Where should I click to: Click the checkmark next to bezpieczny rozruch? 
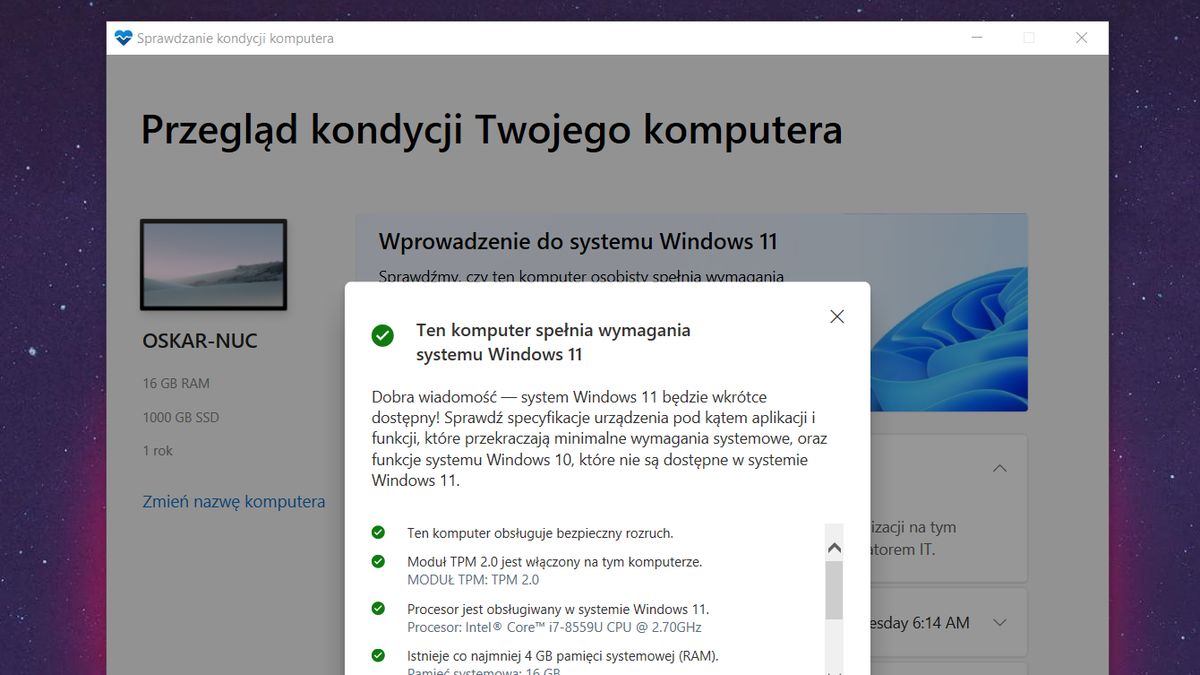380,533
